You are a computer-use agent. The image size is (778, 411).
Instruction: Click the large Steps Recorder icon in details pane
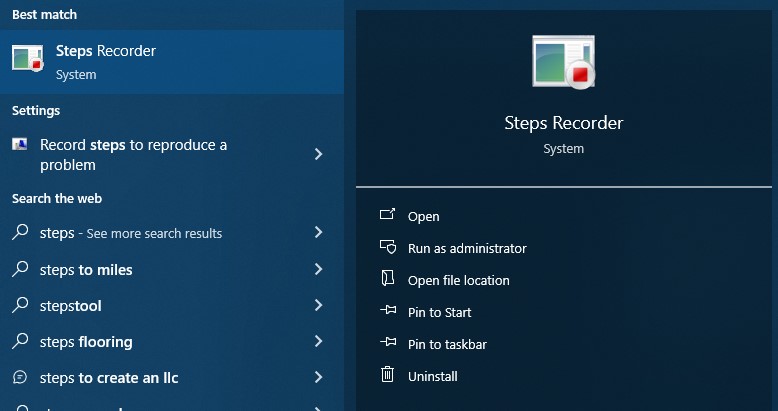tap(564, 63)
